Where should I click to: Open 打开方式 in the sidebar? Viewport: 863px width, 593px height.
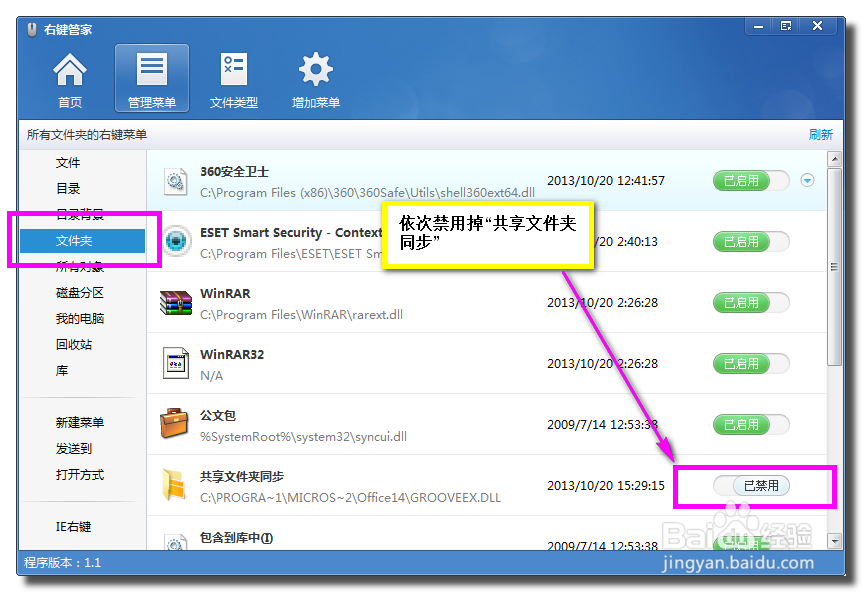(x=80, y=474)
